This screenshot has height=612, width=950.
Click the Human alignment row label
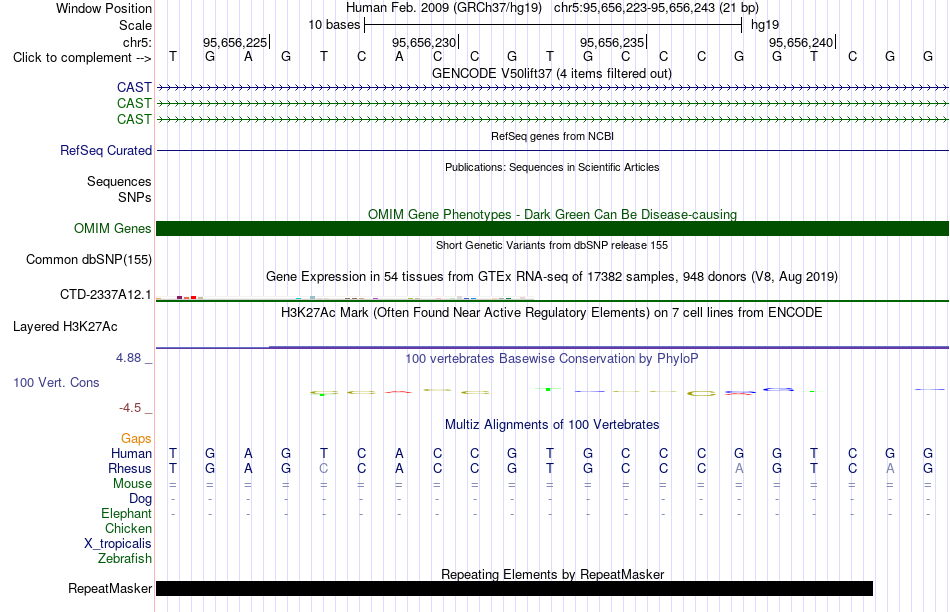pos(131,453)
